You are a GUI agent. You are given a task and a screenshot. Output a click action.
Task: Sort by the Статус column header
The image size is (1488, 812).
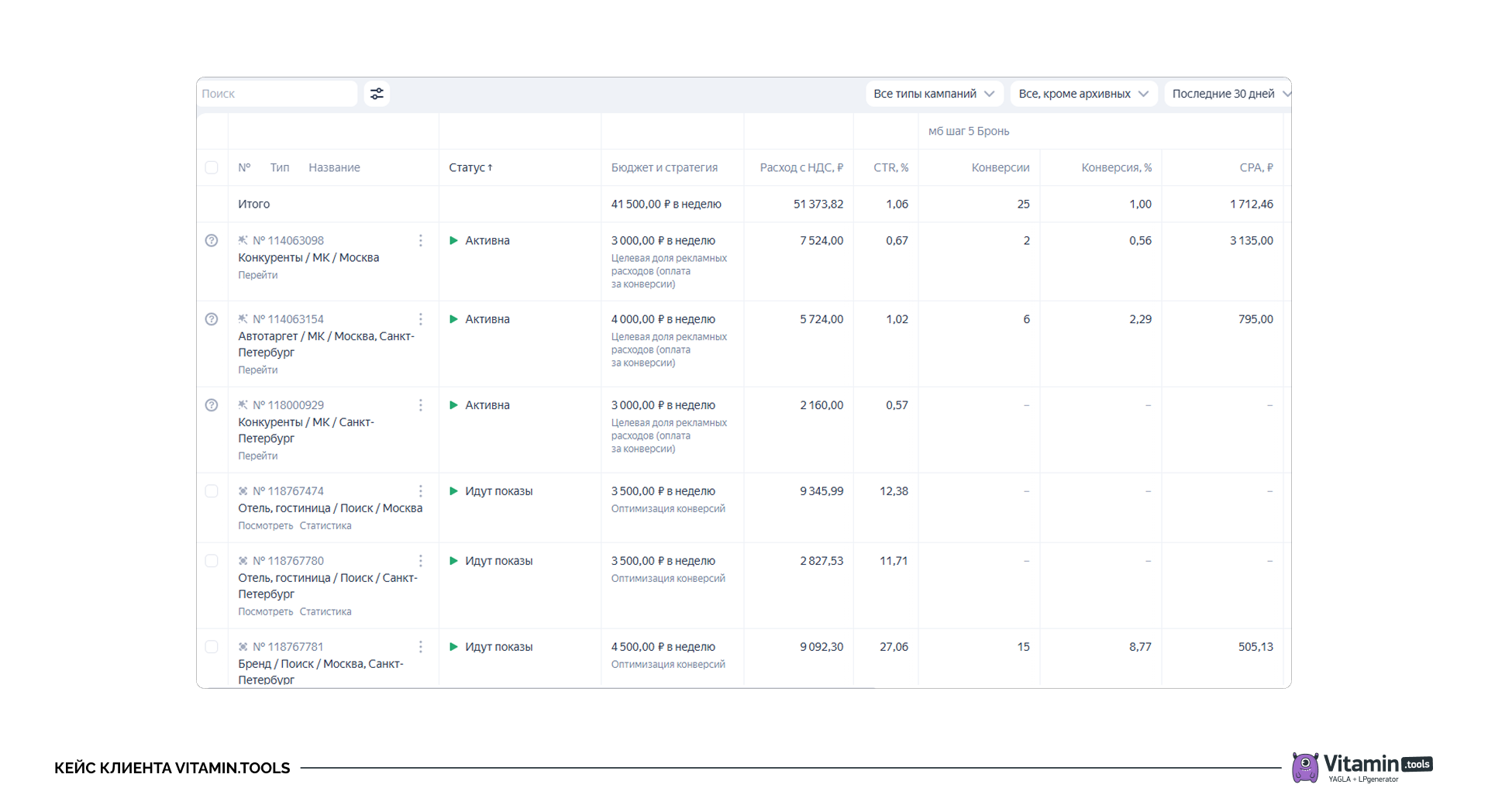click(470, 167)
